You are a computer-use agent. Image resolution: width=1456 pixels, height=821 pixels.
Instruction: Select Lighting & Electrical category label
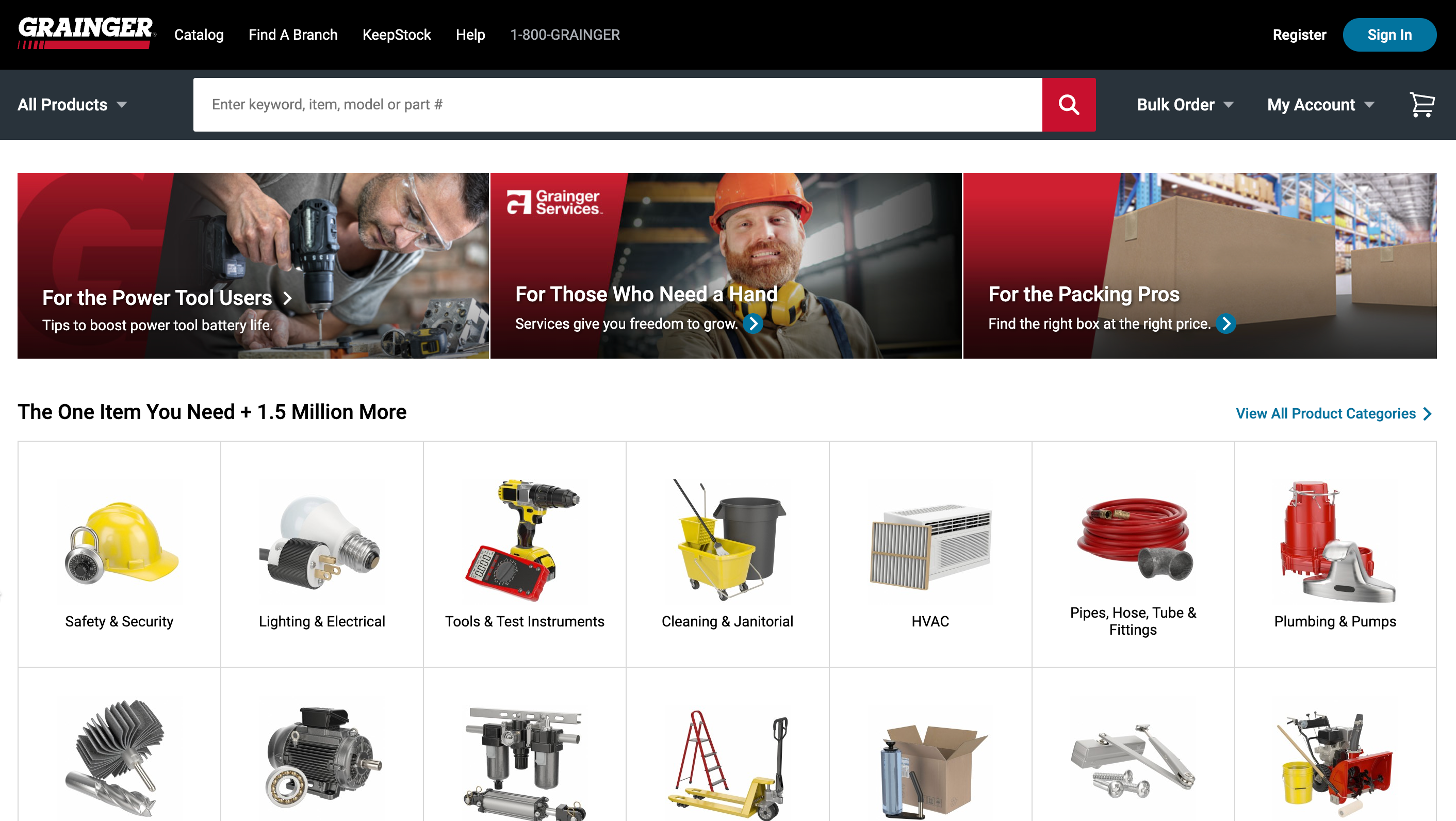322,621
